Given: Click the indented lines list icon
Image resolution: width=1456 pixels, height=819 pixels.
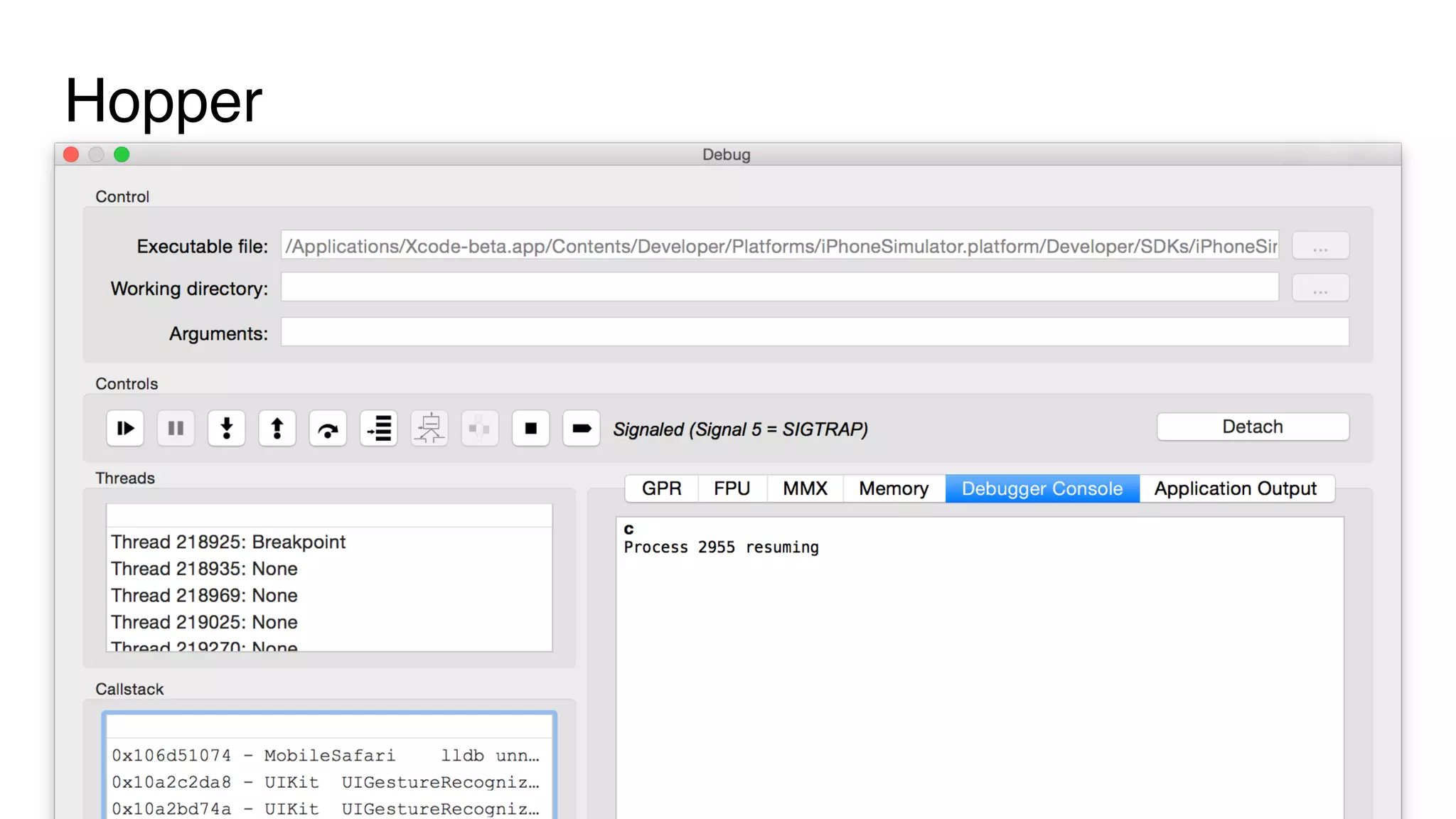Looking at the screenshot, I should coord(379,429).
